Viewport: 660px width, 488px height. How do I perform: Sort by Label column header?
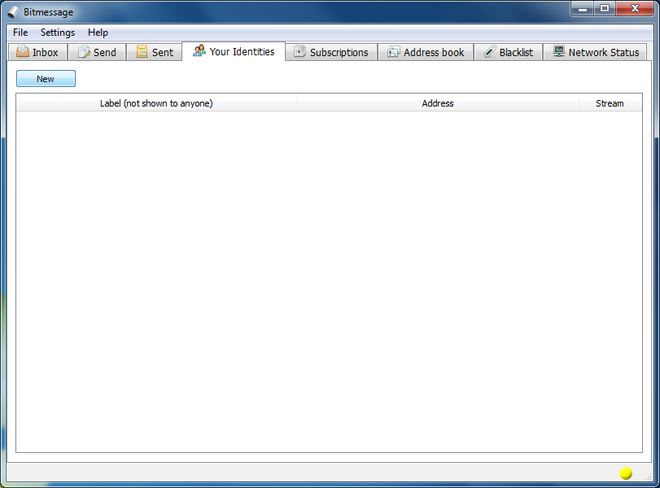point(157,103)
